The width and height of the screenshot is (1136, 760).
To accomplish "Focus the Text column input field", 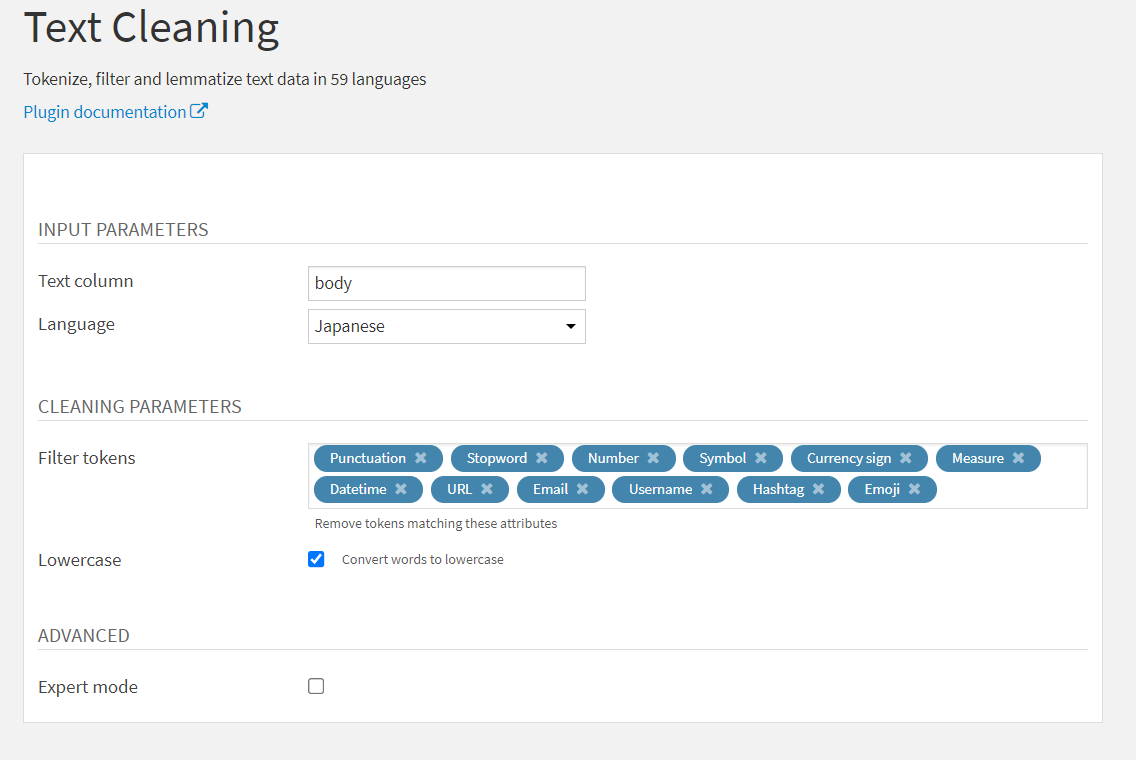I will (446, 283).
